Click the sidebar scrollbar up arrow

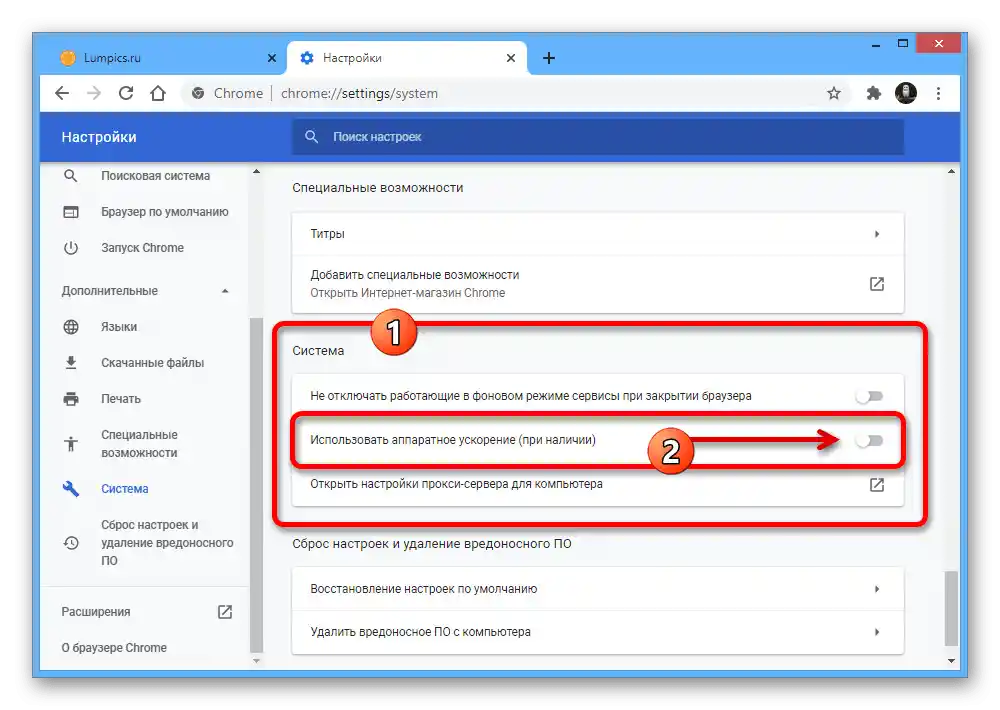pyautogui.click(x=256, y=172)
